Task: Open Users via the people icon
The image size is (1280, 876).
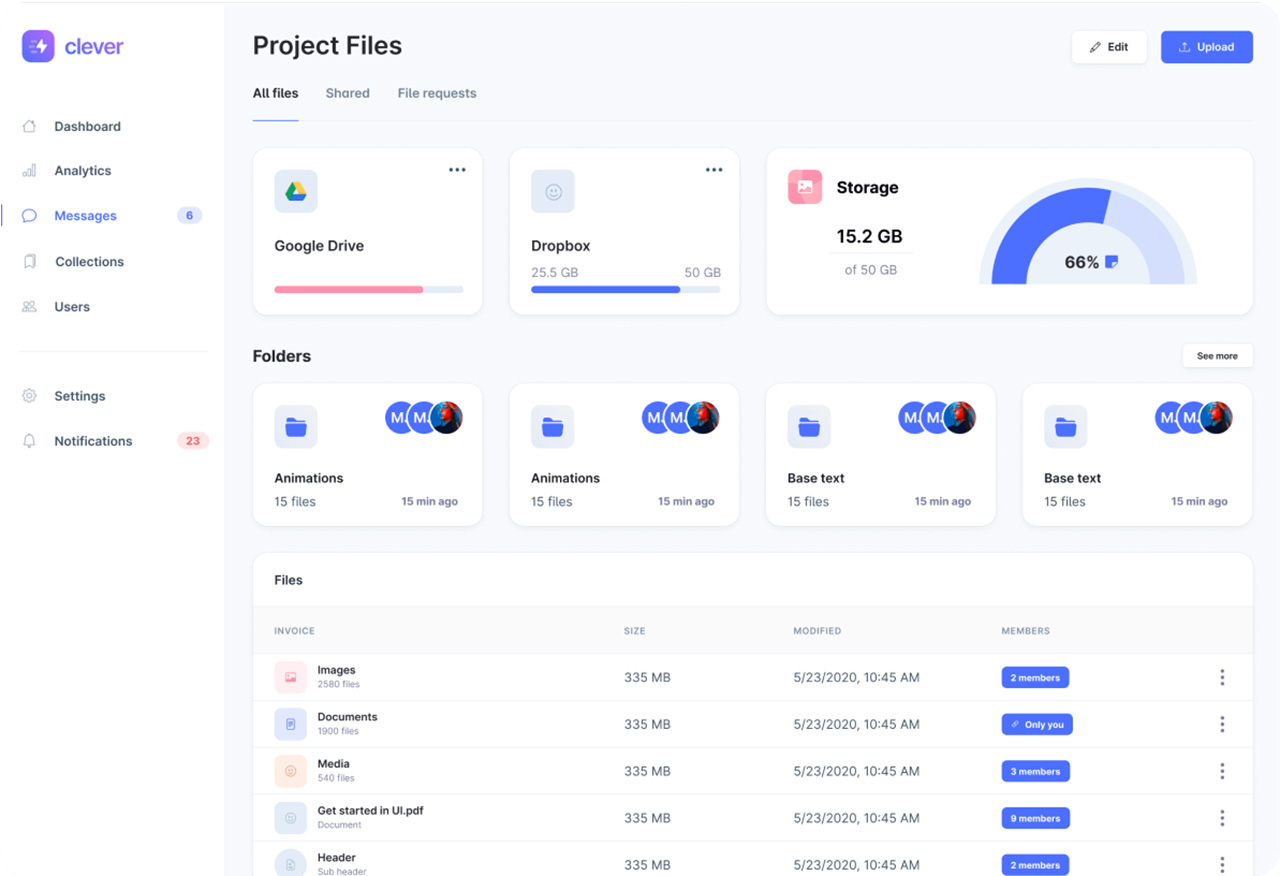Action: point(30,307)
